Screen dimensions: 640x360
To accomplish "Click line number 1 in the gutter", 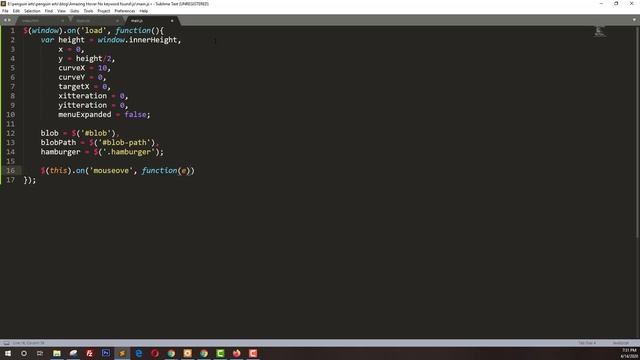I will (x=13, y=31).
